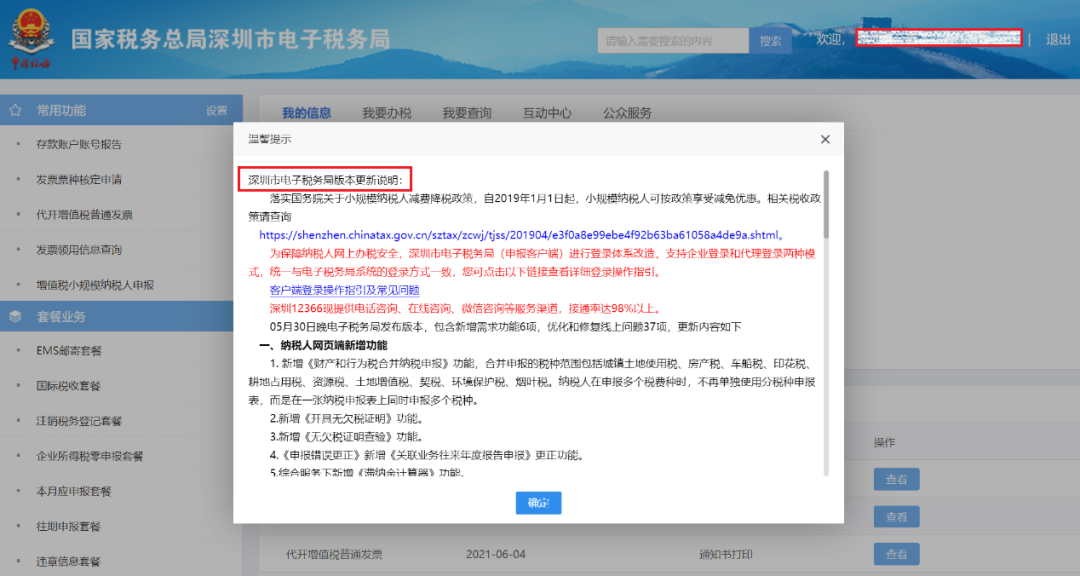1080x576 pixels.
Task: Open 发票领用信息查询 in the sidebar
Action: 79,249
